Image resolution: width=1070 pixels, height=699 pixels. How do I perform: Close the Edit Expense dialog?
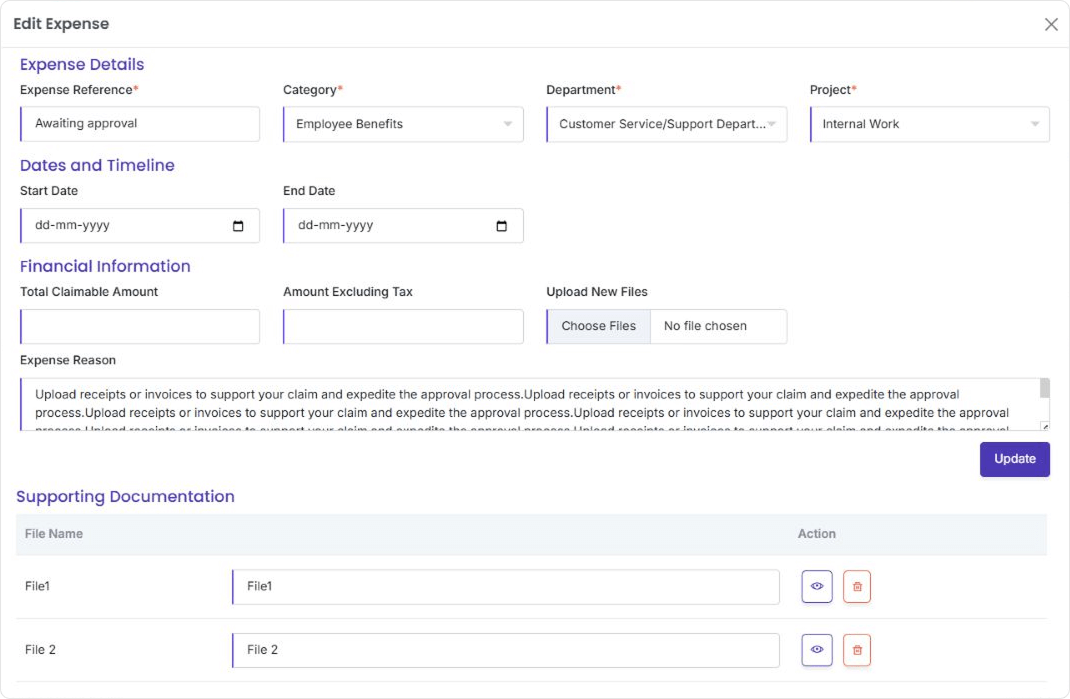[1051, 24]
